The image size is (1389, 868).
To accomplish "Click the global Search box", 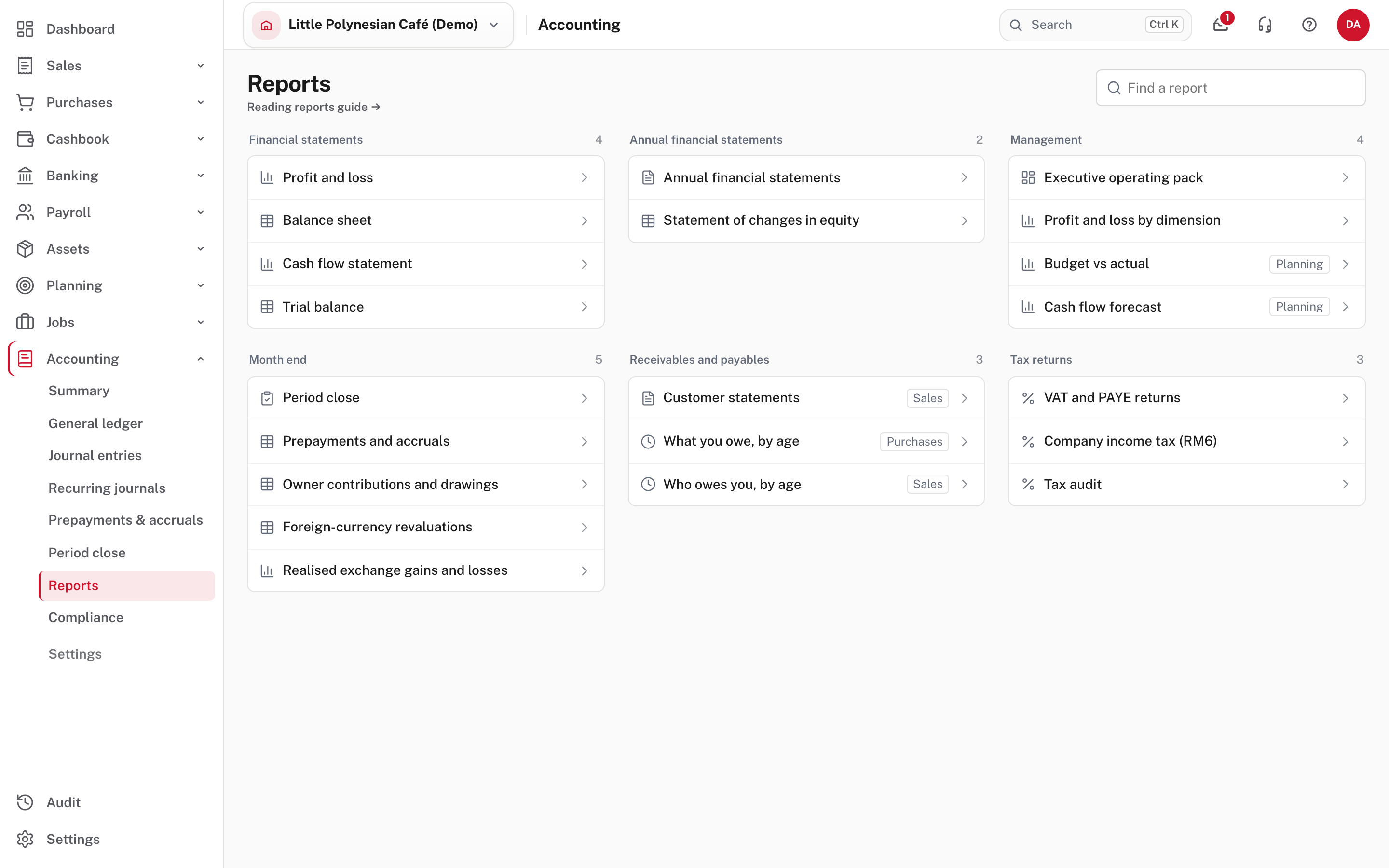I will 1095,25.
